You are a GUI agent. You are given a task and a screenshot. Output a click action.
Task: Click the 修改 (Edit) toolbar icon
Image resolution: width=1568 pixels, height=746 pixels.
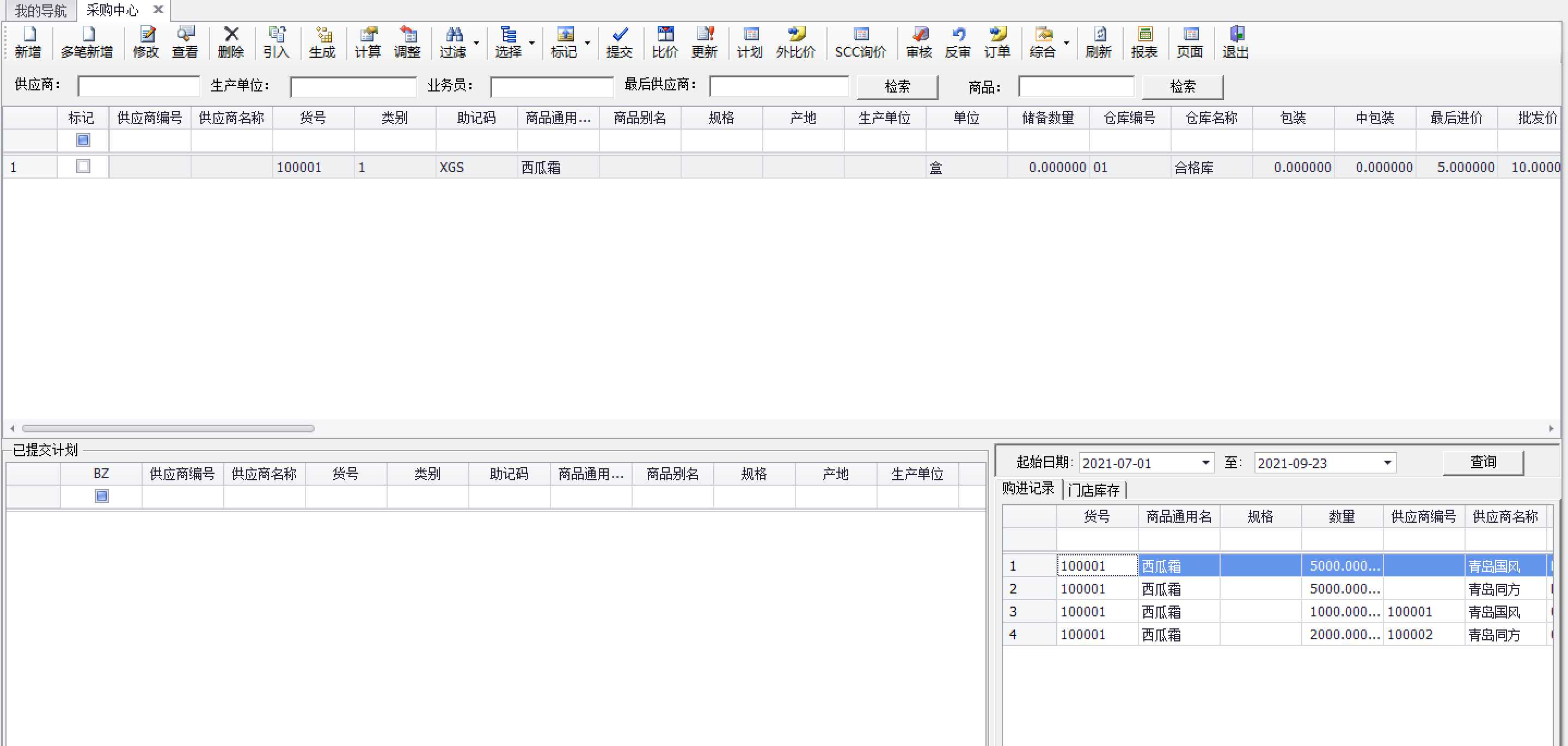[x=146, y=42]
